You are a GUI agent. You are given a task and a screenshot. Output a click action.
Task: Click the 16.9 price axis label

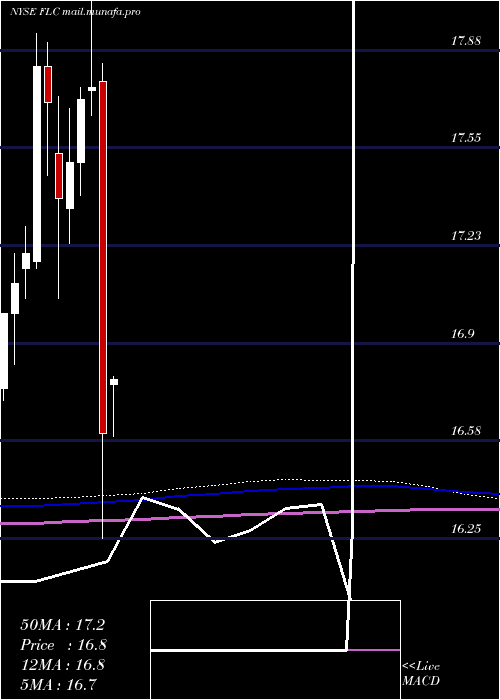tap(462, 334)
